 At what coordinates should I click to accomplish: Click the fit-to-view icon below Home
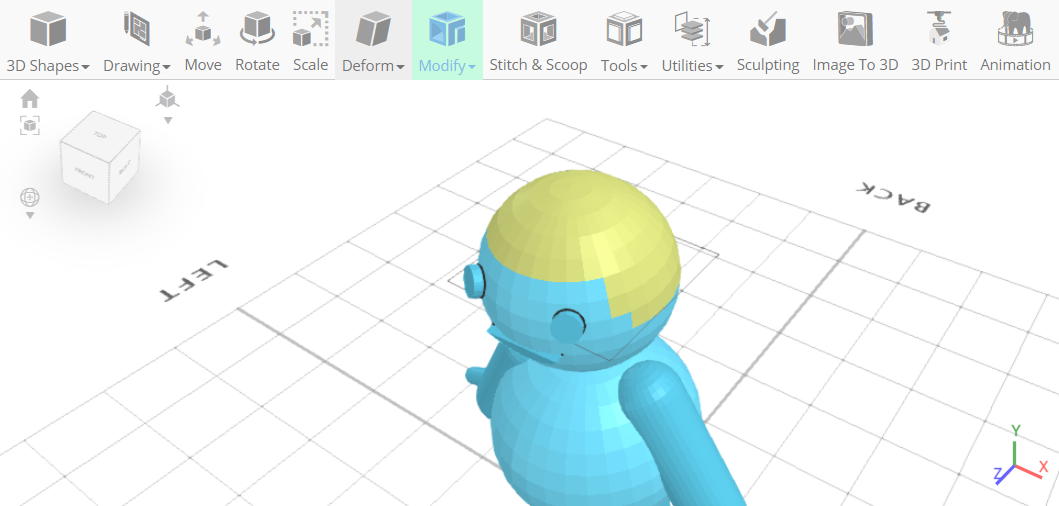[30, 125]
